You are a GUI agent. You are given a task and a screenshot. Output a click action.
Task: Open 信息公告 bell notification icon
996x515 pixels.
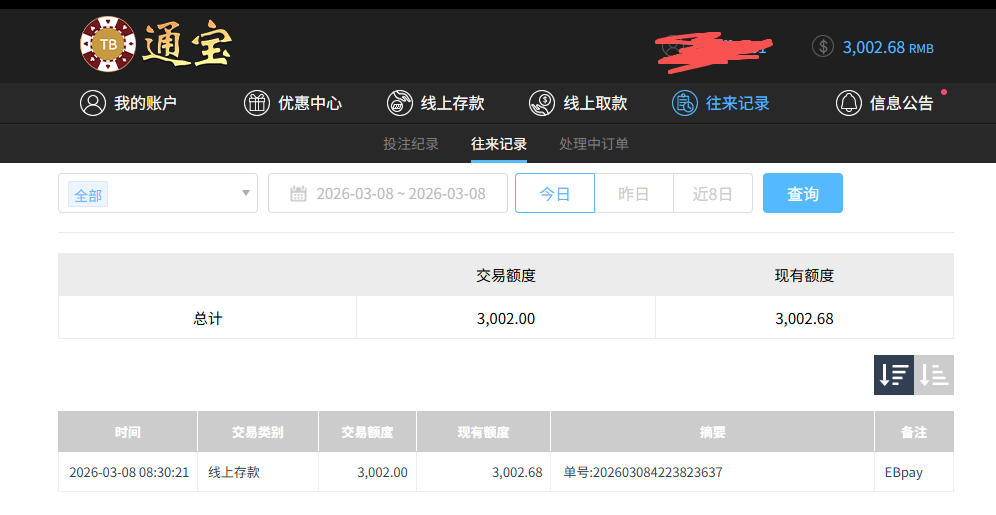coord(849,103)
